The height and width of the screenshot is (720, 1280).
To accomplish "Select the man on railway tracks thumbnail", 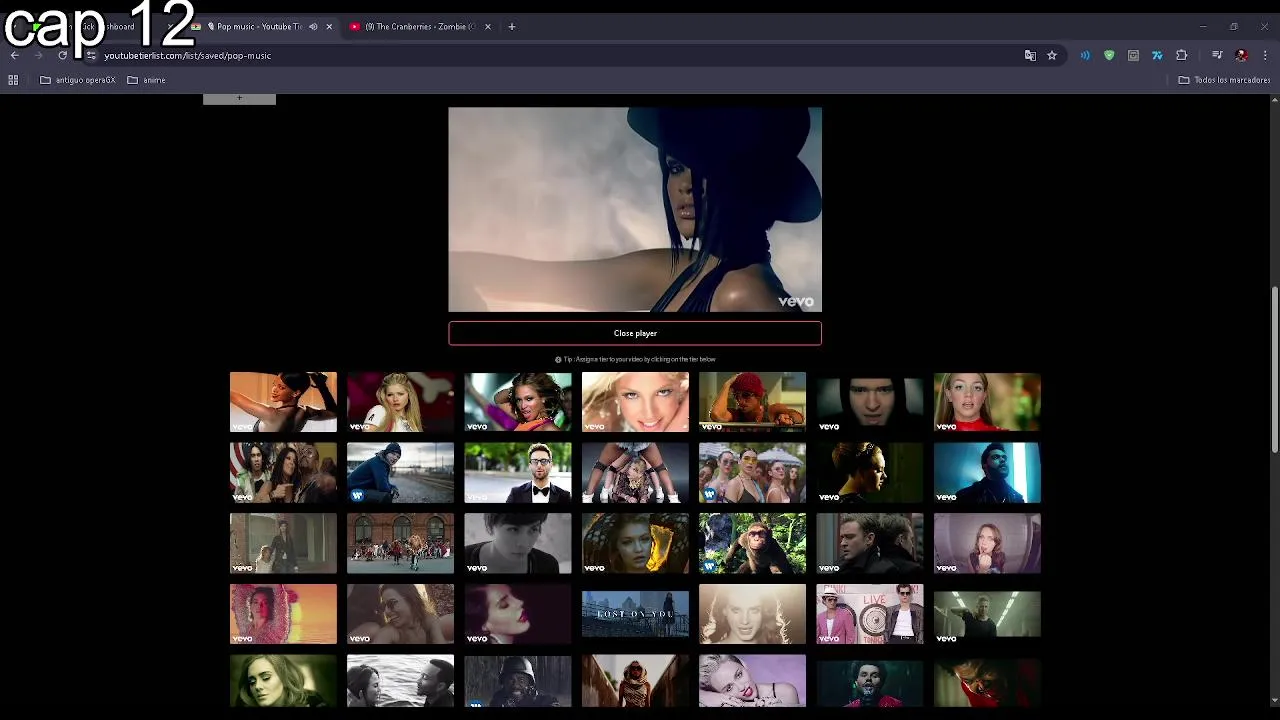I will 400,472.
